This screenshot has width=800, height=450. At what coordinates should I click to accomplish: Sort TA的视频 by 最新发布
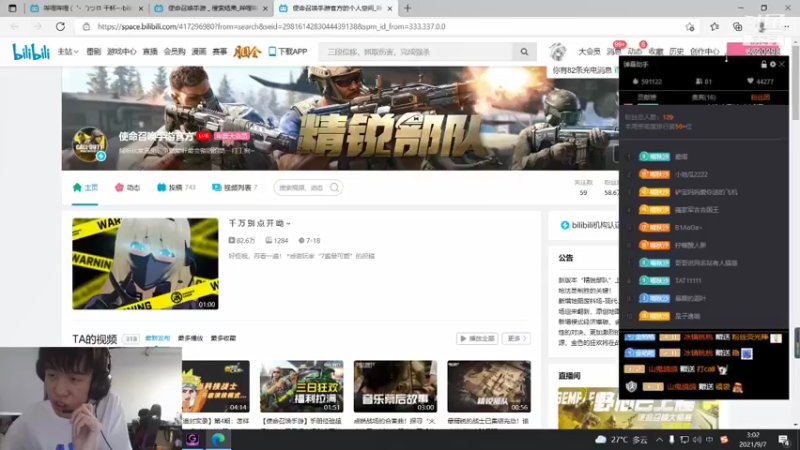(x=158, y=338)
